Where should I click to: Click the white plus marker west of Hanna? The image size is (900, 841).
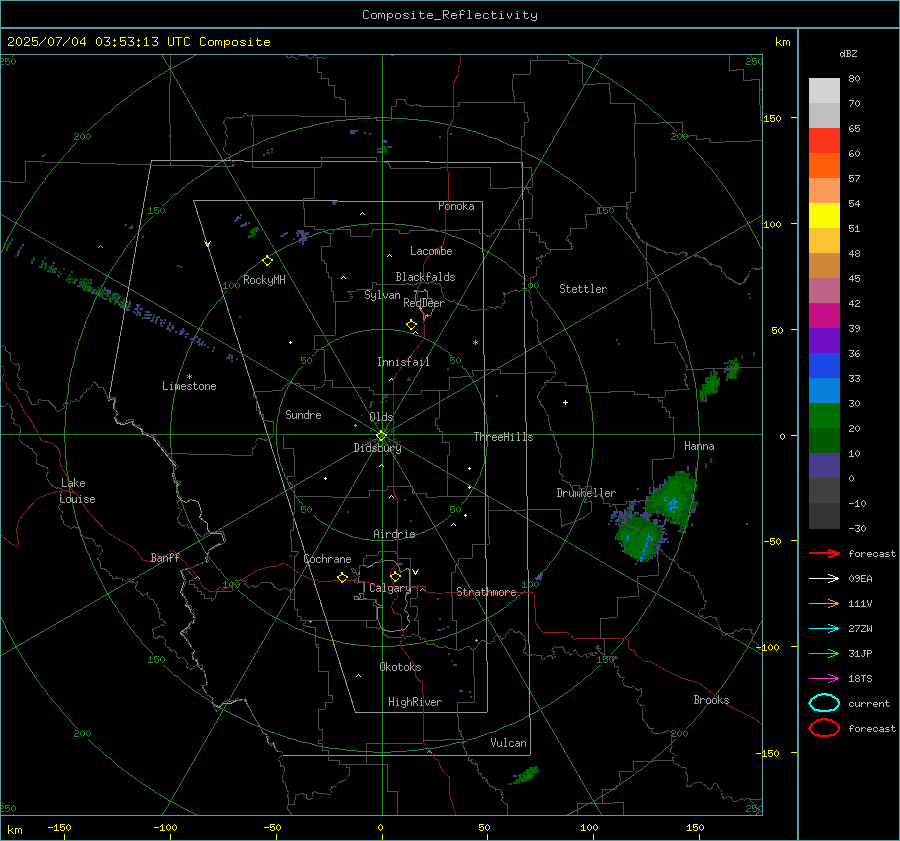(x=565, y=402)
